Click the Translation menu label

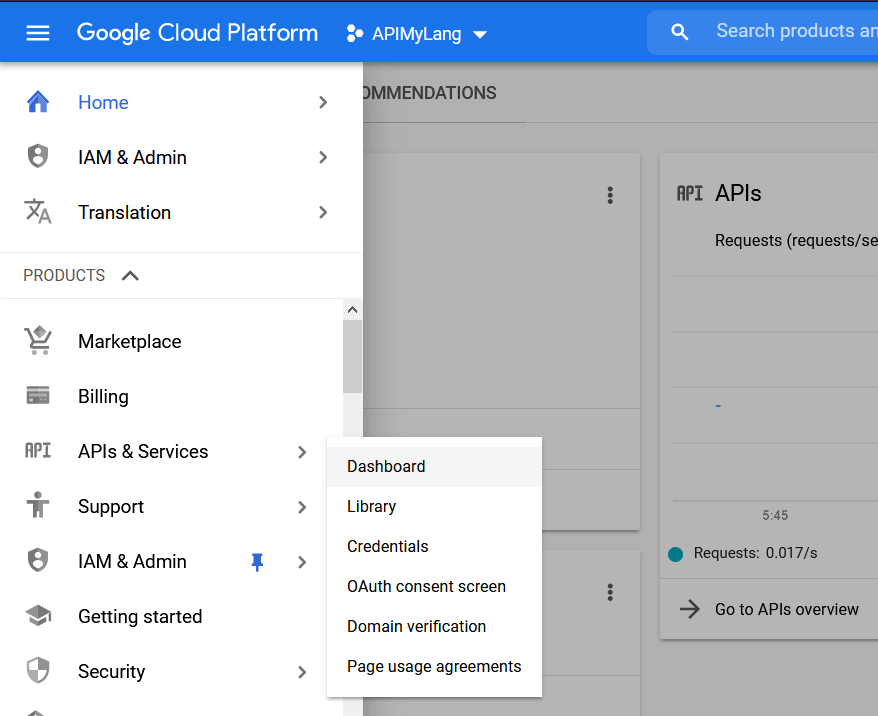[x=124, y=213]
